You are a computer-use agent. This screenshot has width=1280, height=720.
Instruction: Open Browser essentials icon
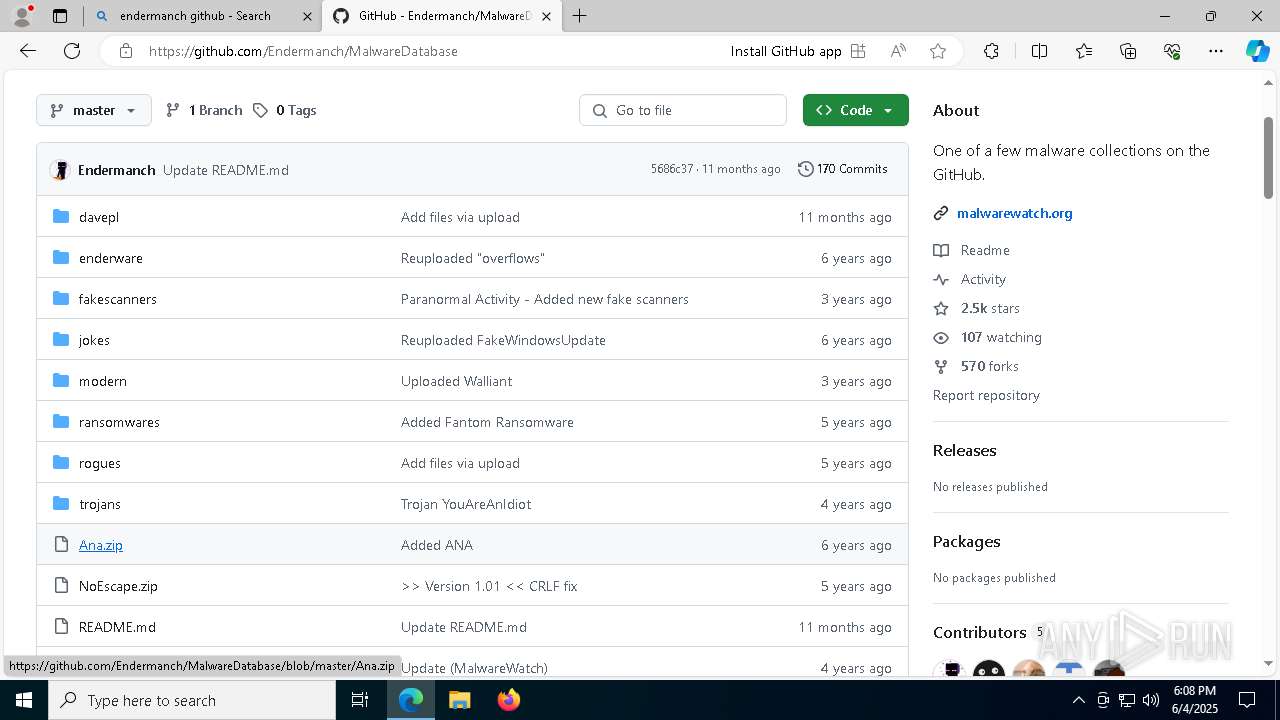click(x=1172, y=51)
